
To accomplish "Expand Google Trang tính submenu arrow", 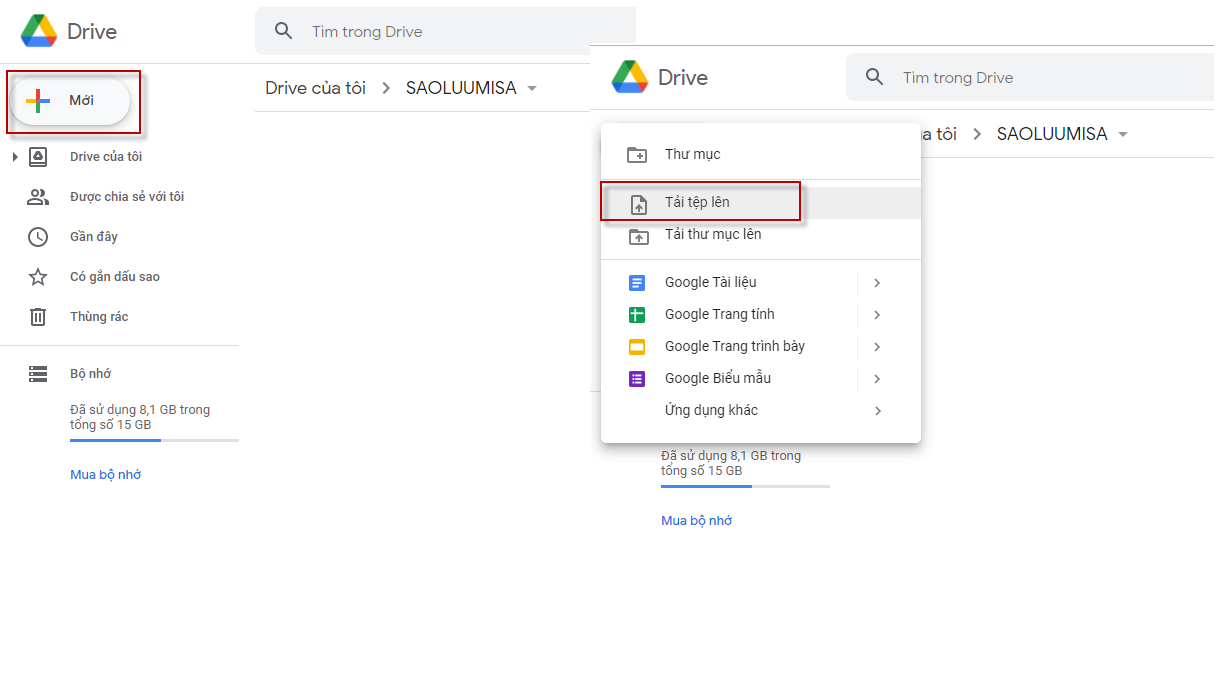I will point(877,315).
